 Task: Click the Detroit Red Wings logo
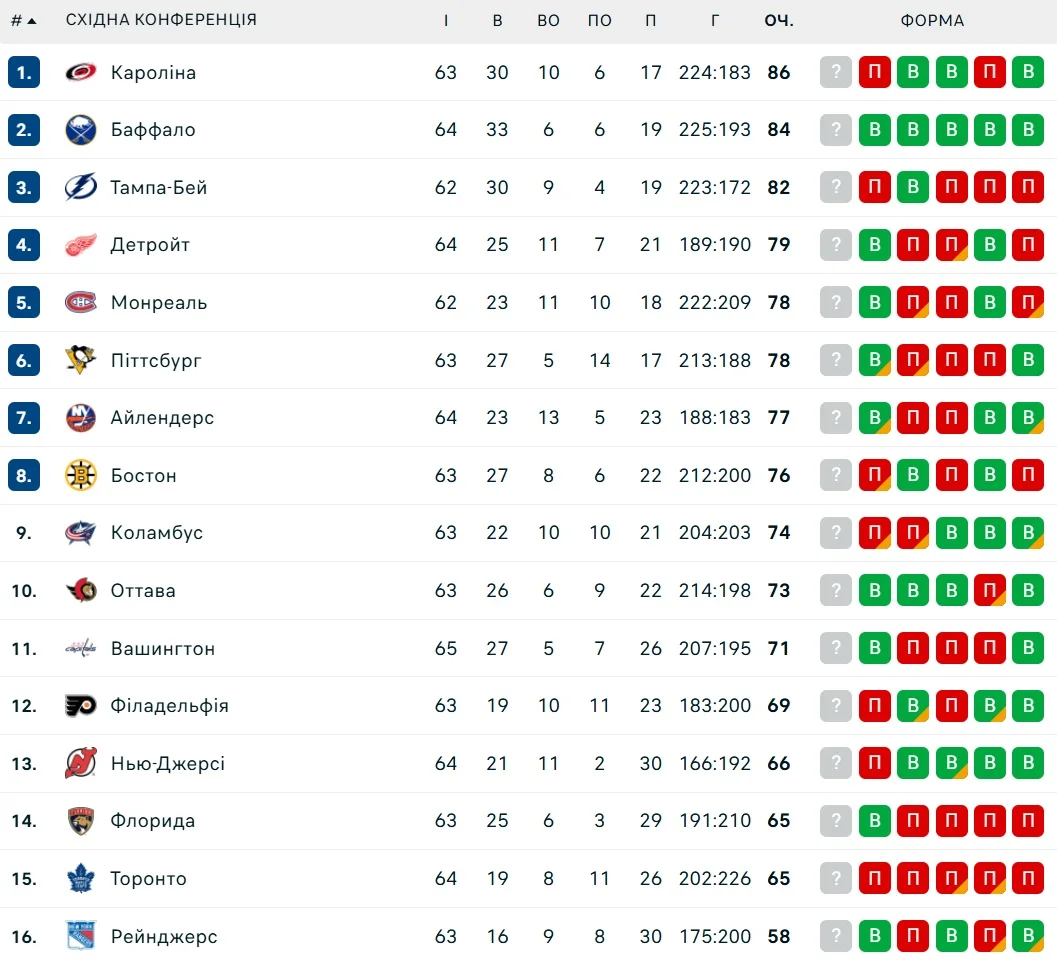pyautogui.click(x=81, y=245)
